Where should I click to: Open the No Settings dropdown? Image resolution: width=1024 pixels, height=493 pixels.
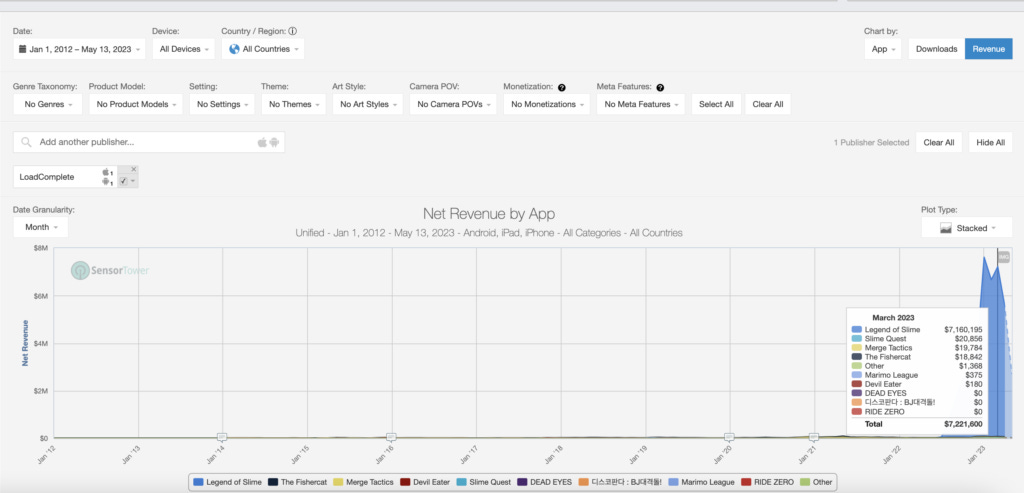222,104
